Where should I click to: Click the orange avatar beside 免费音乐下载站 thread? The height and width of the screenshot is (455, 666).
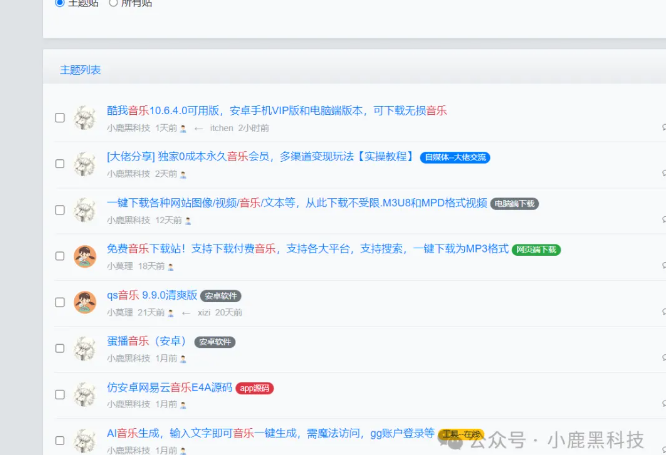[x=85, y=255]
